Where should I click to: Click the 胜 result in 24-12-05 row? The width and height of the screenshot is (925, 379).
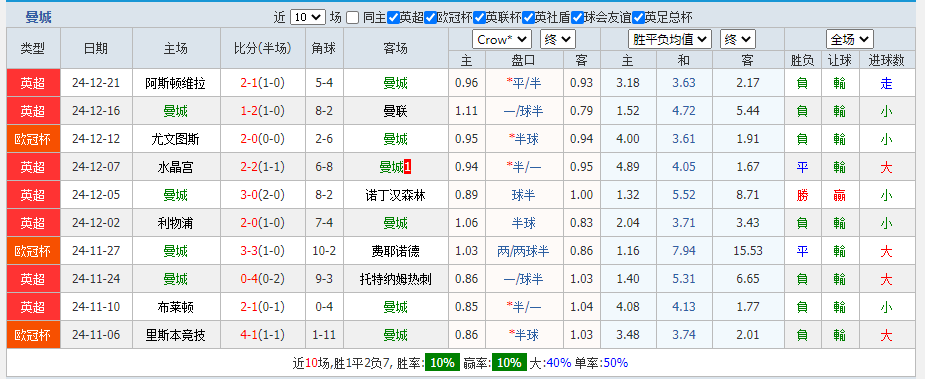[x=802, y=195]
